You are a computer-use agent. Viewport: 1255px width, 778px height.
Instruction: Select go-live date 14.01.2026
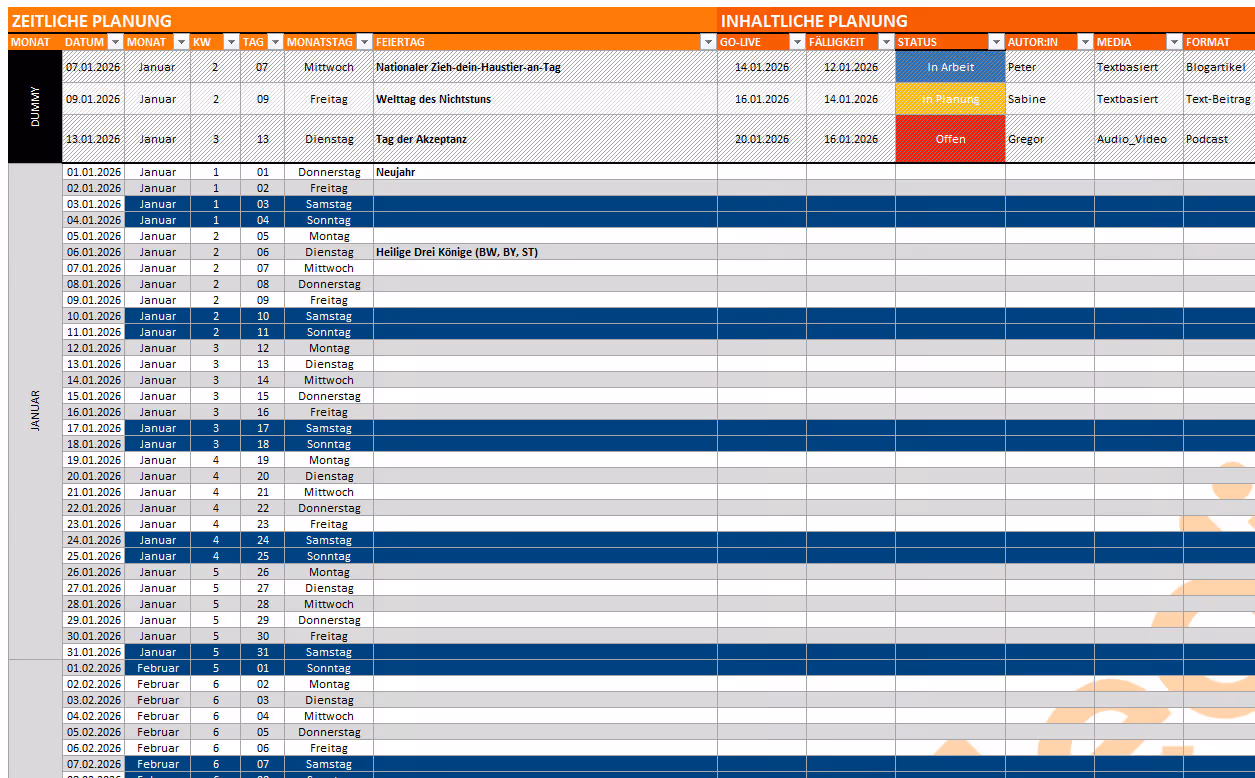(x=762, y=67)
